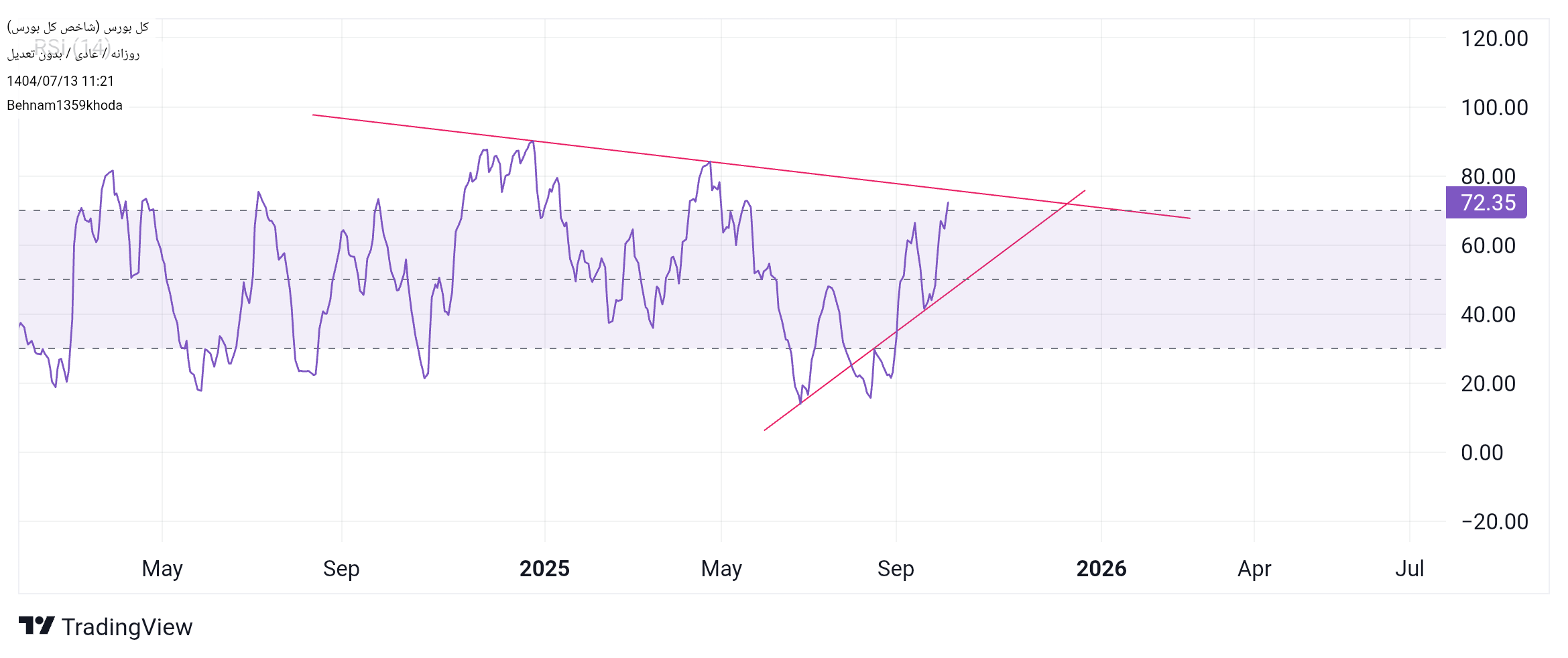
Task: Click the TradingView wordmark text
Action: (127, 627)
